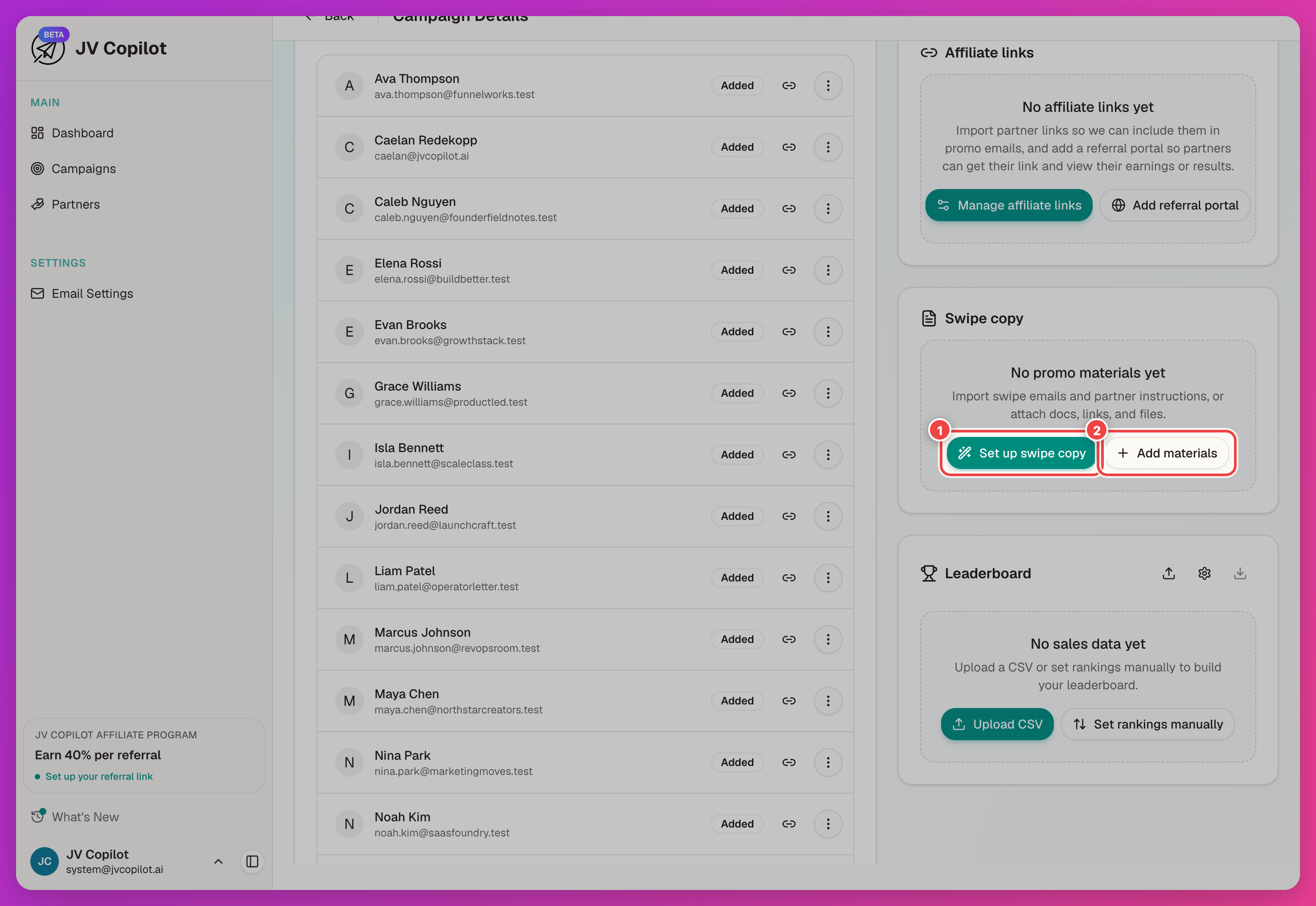Screen dimensions: 1316x906
Task: Click email caelan@jvcopilot.ai
Action: 421,156
